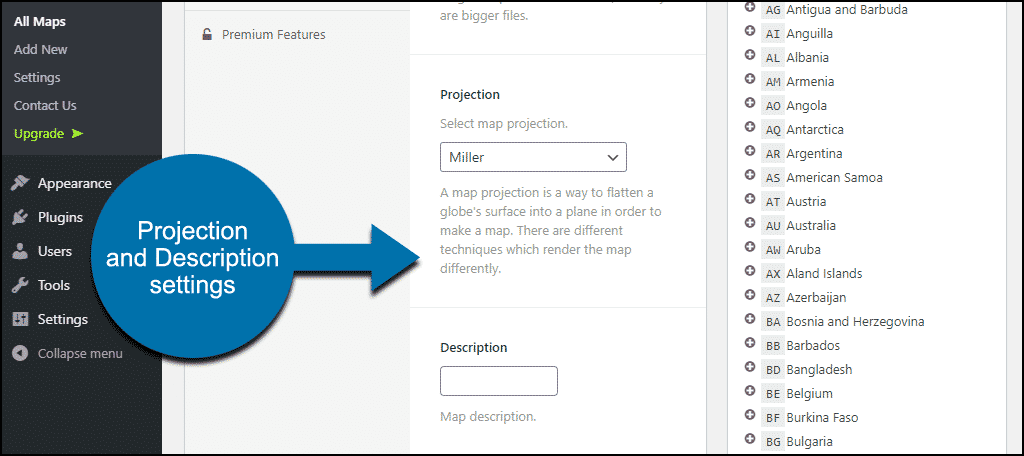The width and height of the screenshot is (1024, 456).
Task: Click the Collapse menu arrow icon
Action: tap(20, 353)
